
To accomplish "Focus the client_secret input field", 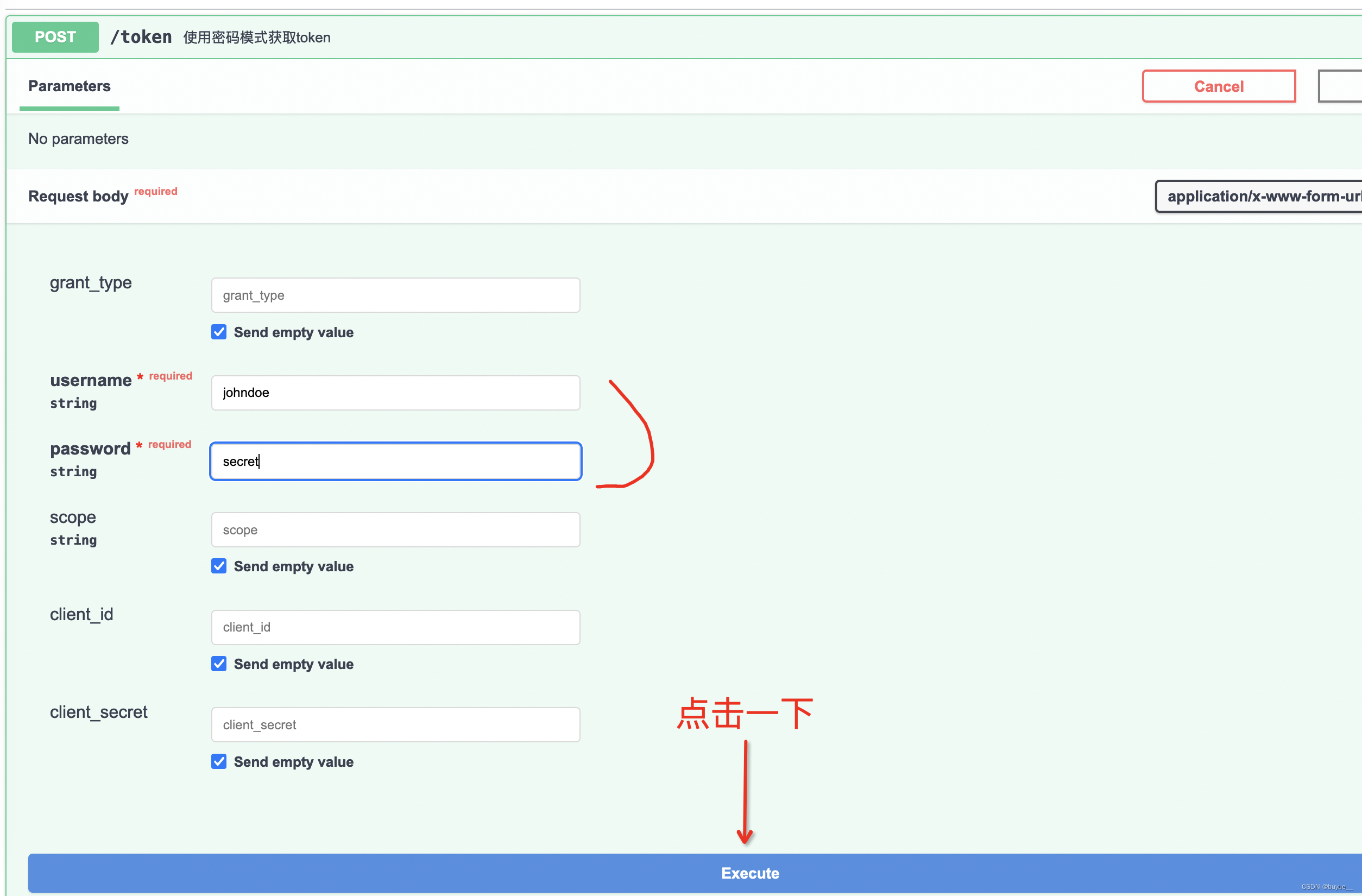I will (395, 725).
